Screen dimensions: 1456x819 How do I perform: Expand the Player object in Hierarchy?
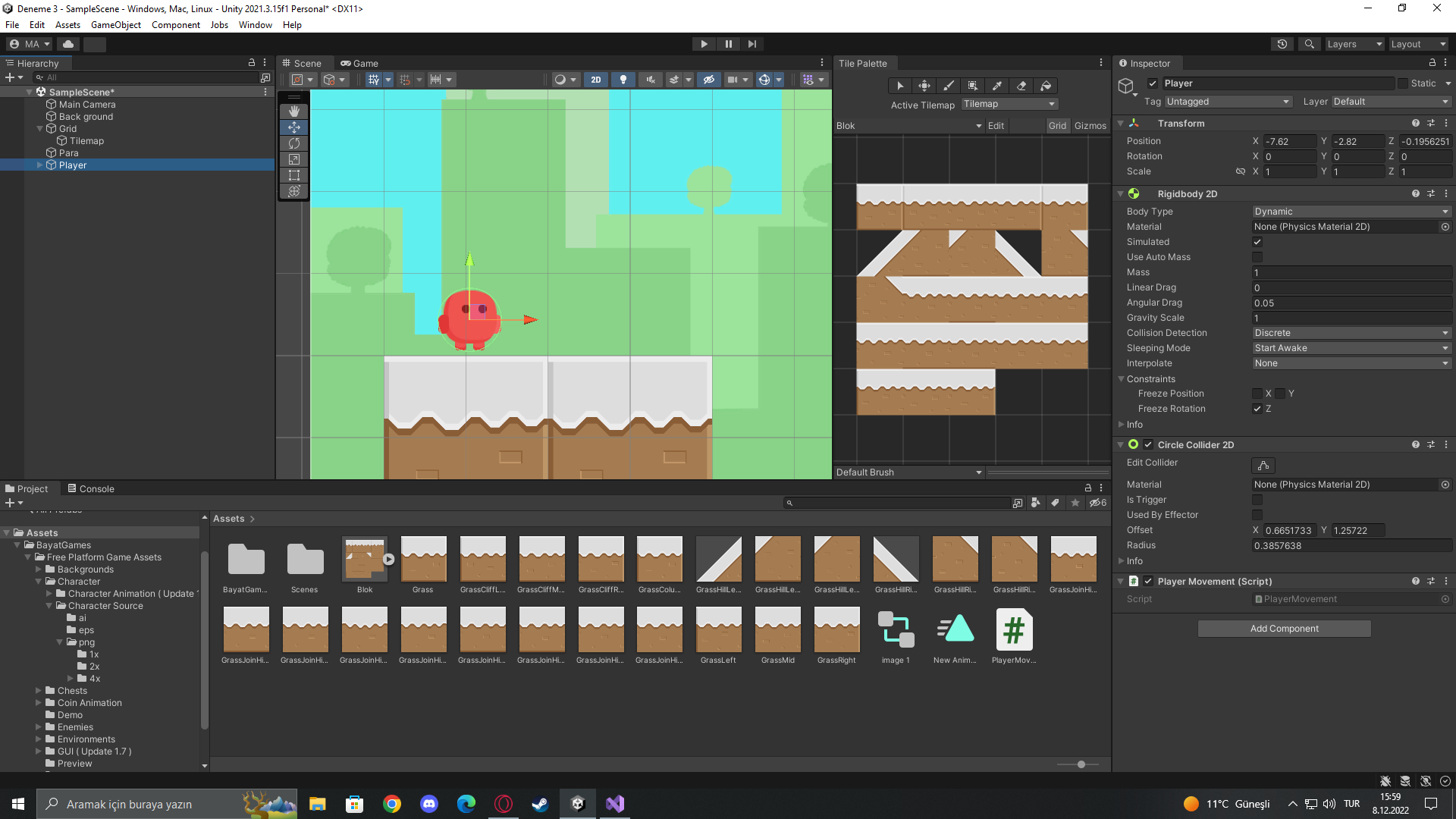pyautogui.click(x=40, y=165)
